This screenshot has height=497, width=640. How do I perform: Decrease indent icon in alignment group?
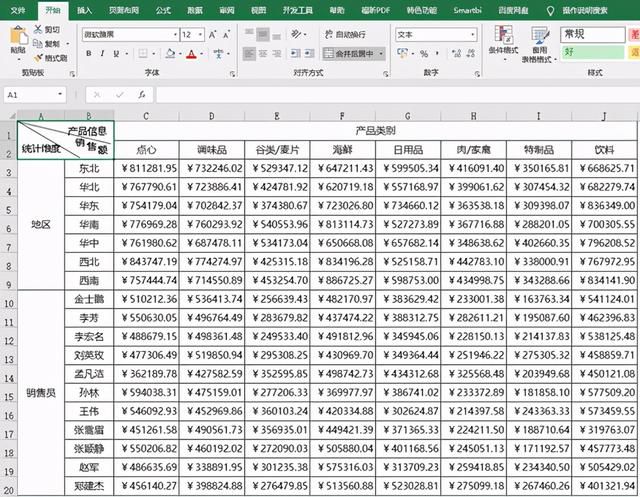[295, 53]
